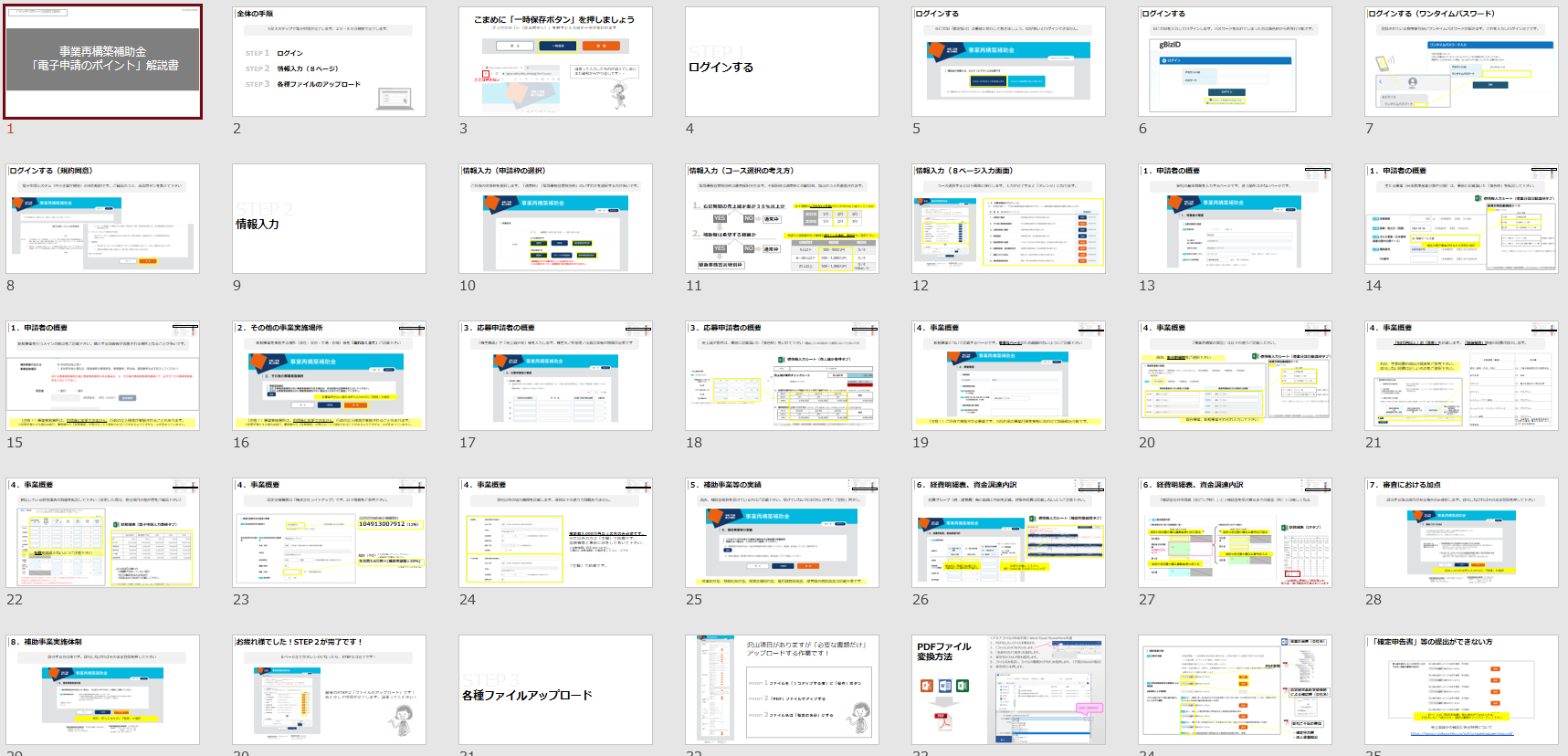Select the PDFファイル変換方法 slide thumbnail
The height and width of the screenshot is (756, 1568).
1008,690
